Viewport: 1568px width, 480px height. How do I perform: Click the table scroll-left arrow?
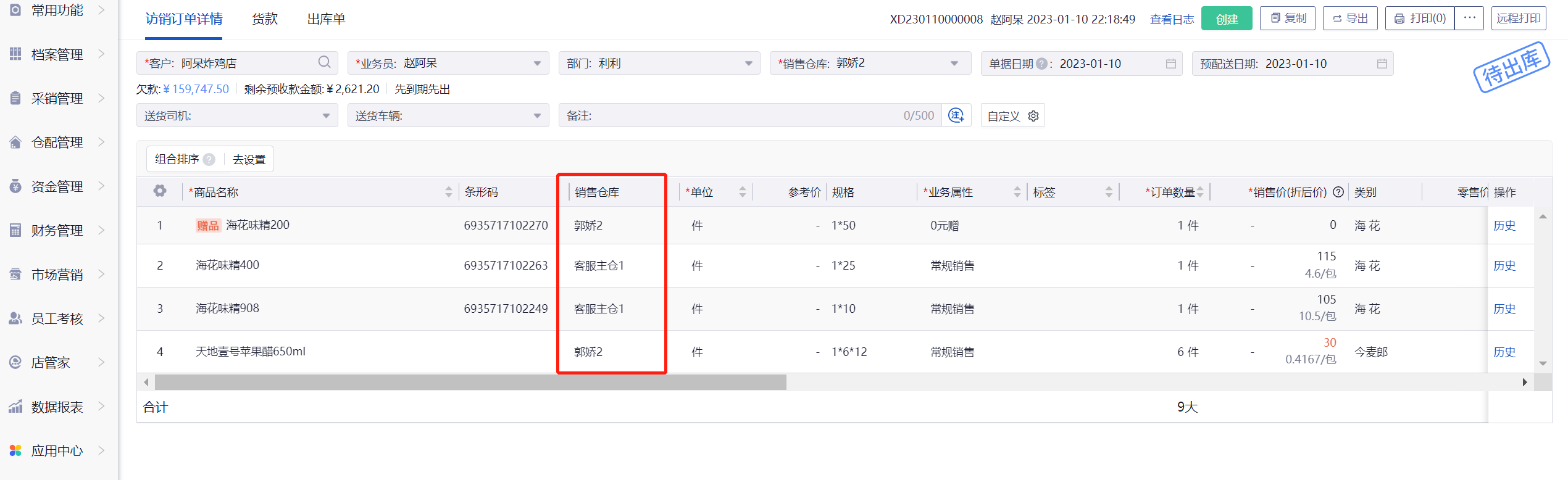[x=146, y=382]
